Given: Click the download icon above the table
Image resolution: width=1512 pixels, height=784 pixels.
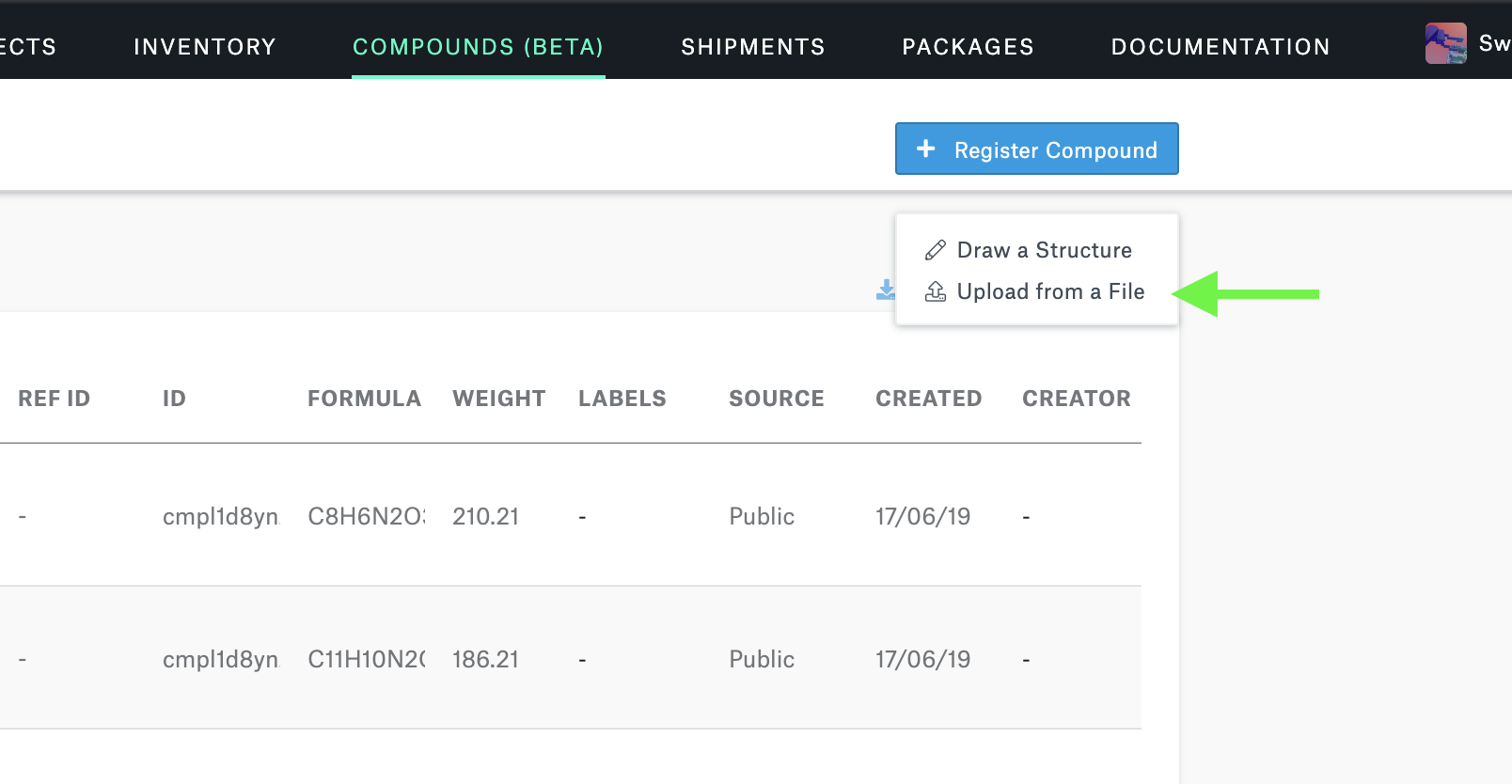Looking at the screenshot, I should point(885,290).
